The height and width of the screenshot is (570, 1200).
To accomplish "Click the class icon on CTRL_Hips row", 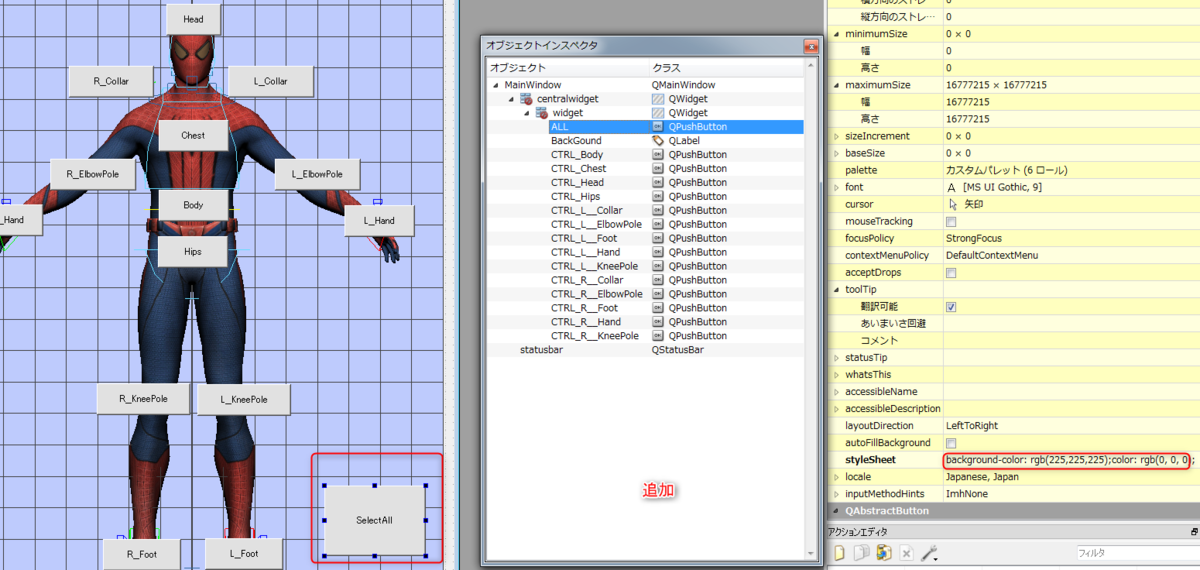I will pos(658,197).
